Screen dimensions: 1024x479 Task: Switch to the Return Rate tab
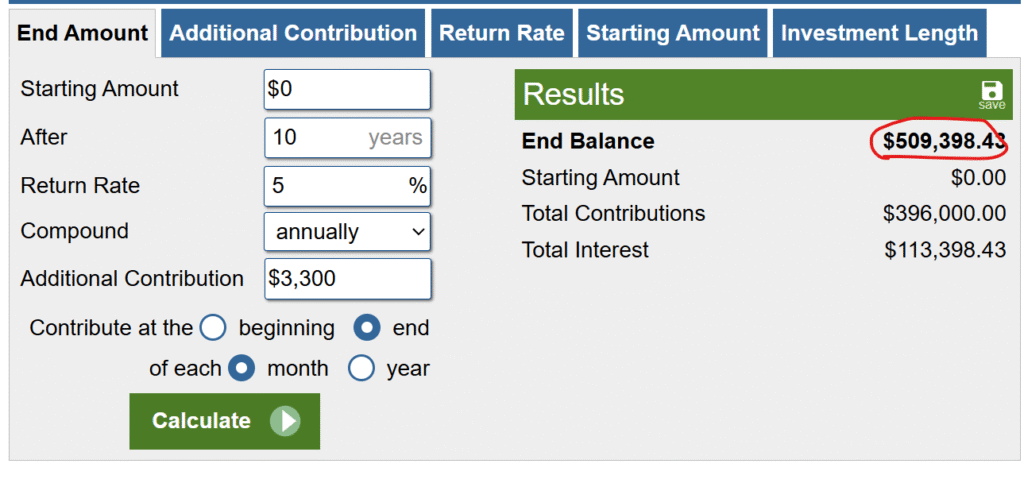click(502, 33)
